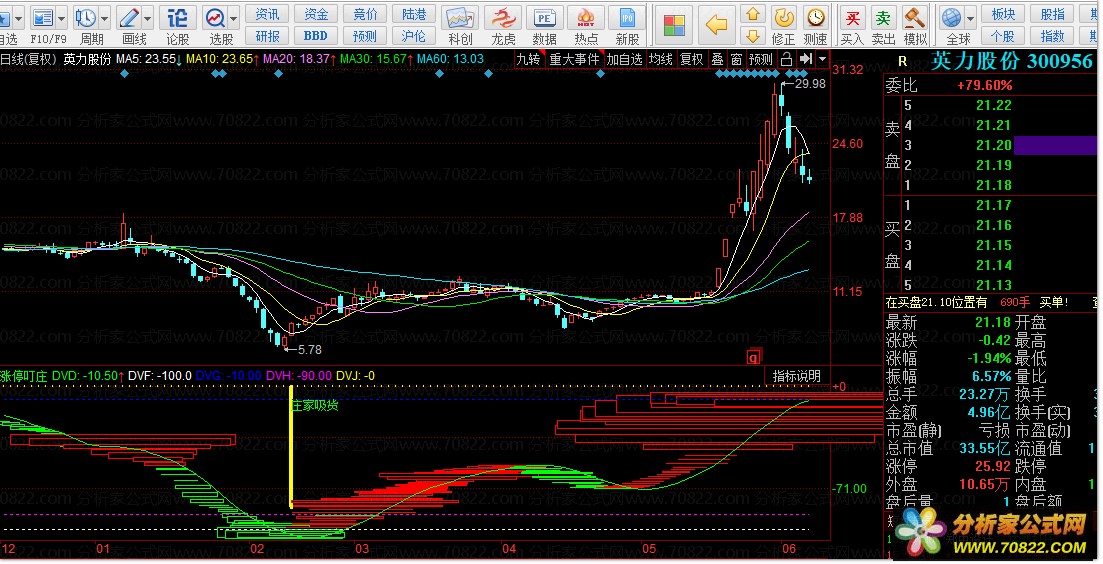
Task: Toggle 窗 multi-window mode
Action: 737,60
